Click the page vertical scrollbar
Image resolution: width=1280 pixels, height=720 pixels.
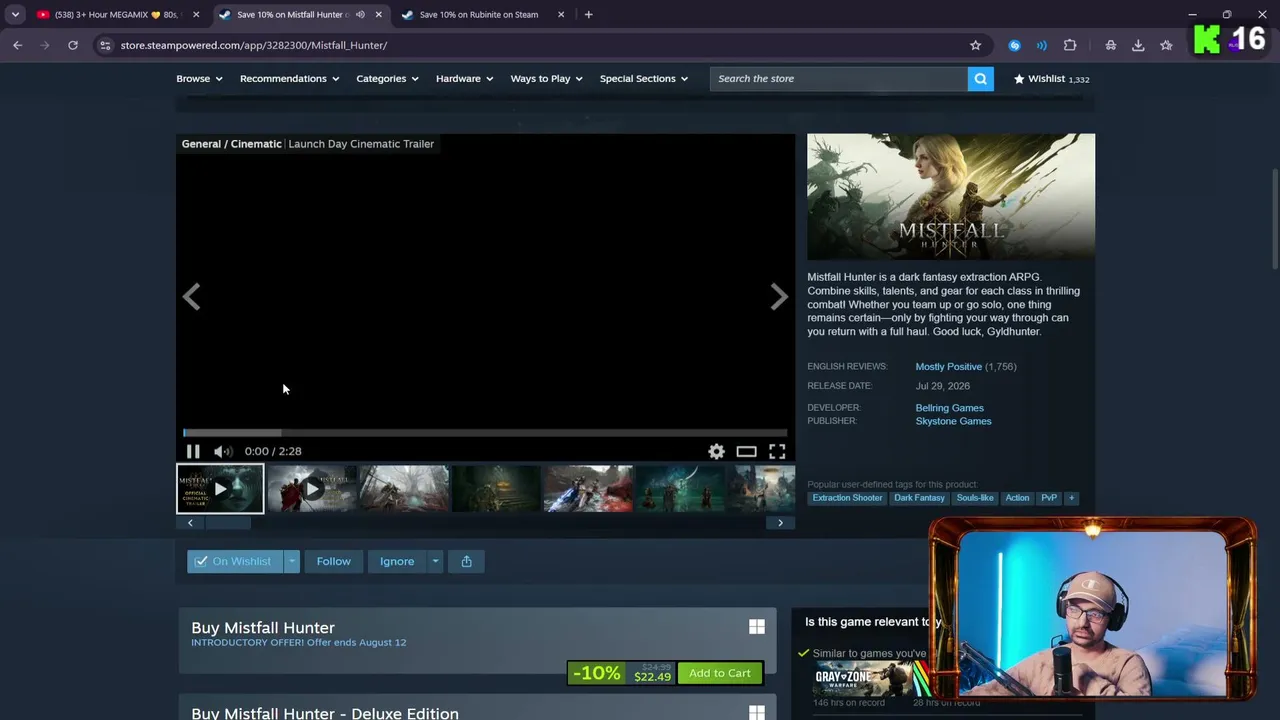1274,218
